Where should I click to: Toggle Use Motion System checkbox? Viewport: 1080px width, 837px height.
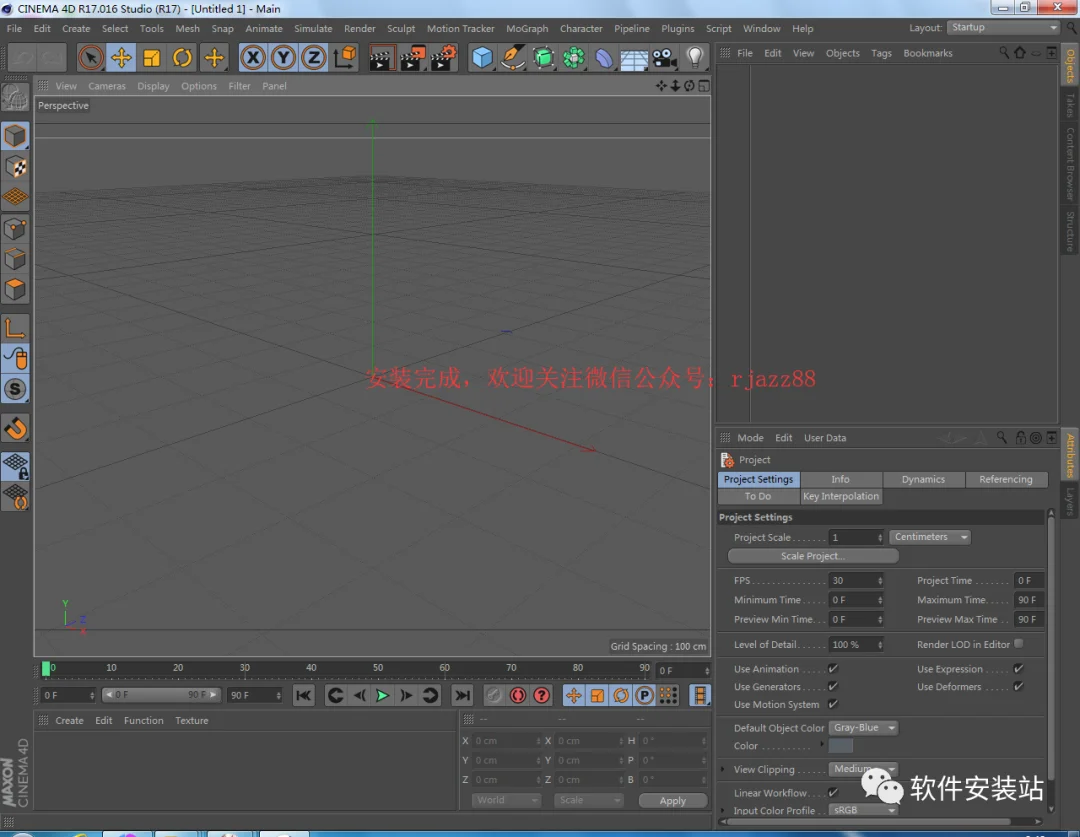833,704
